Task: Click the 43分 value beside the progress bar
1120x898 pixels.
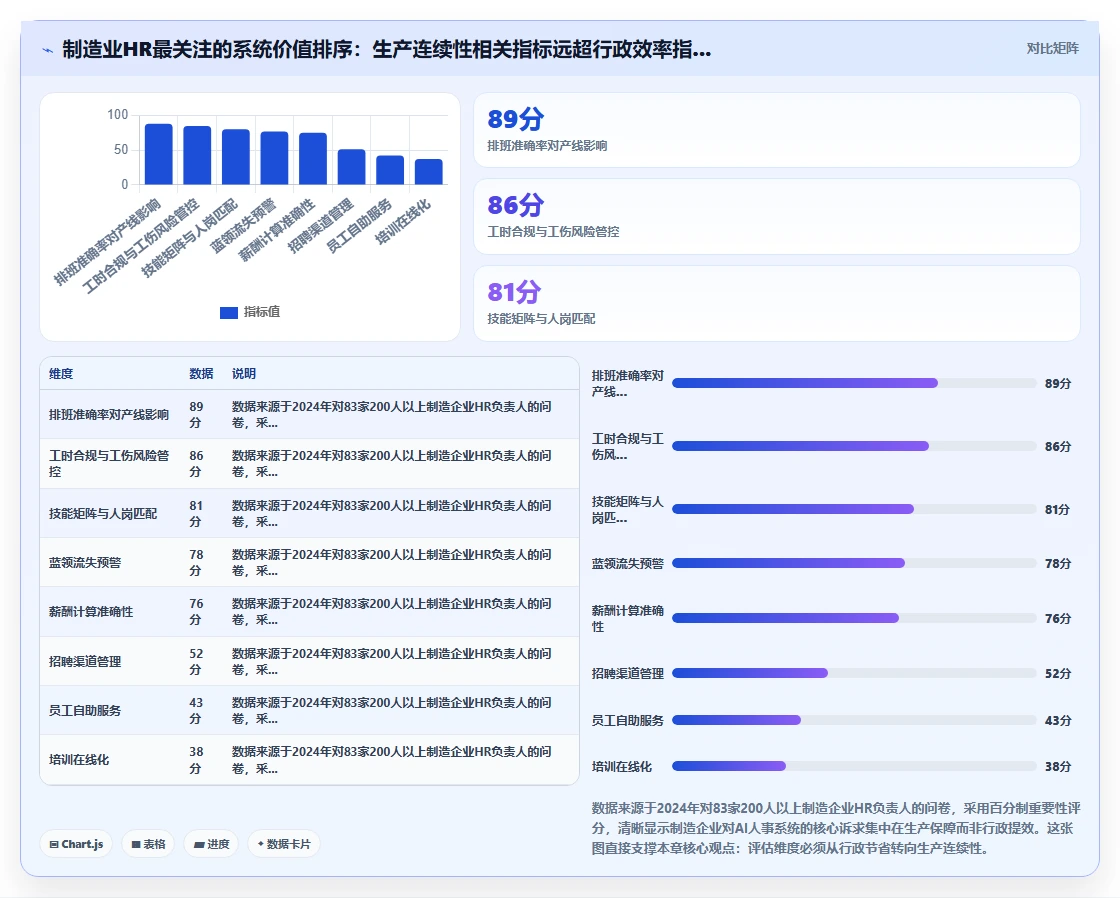Action: click(1058, 721)
